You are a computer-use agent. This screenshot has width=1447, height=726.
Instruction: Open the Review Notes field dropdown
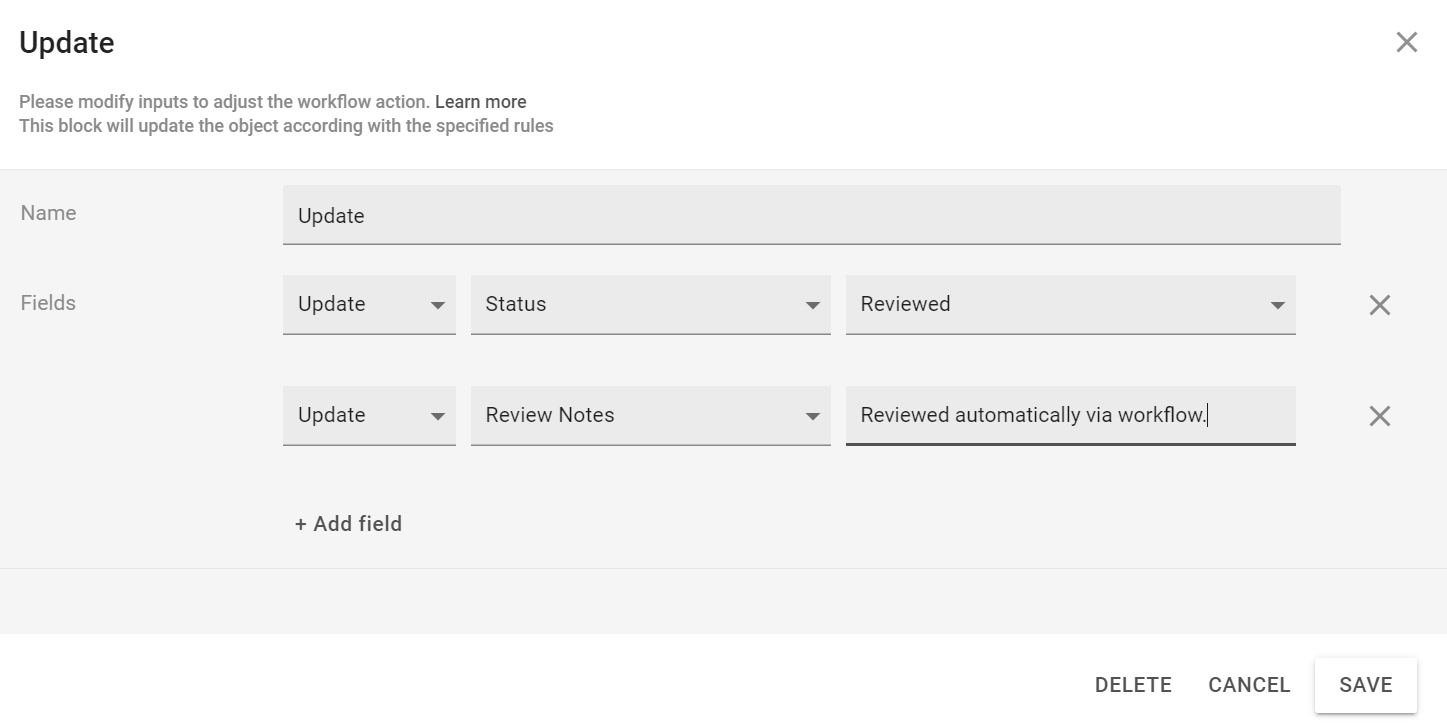click(x=650, y=415)
